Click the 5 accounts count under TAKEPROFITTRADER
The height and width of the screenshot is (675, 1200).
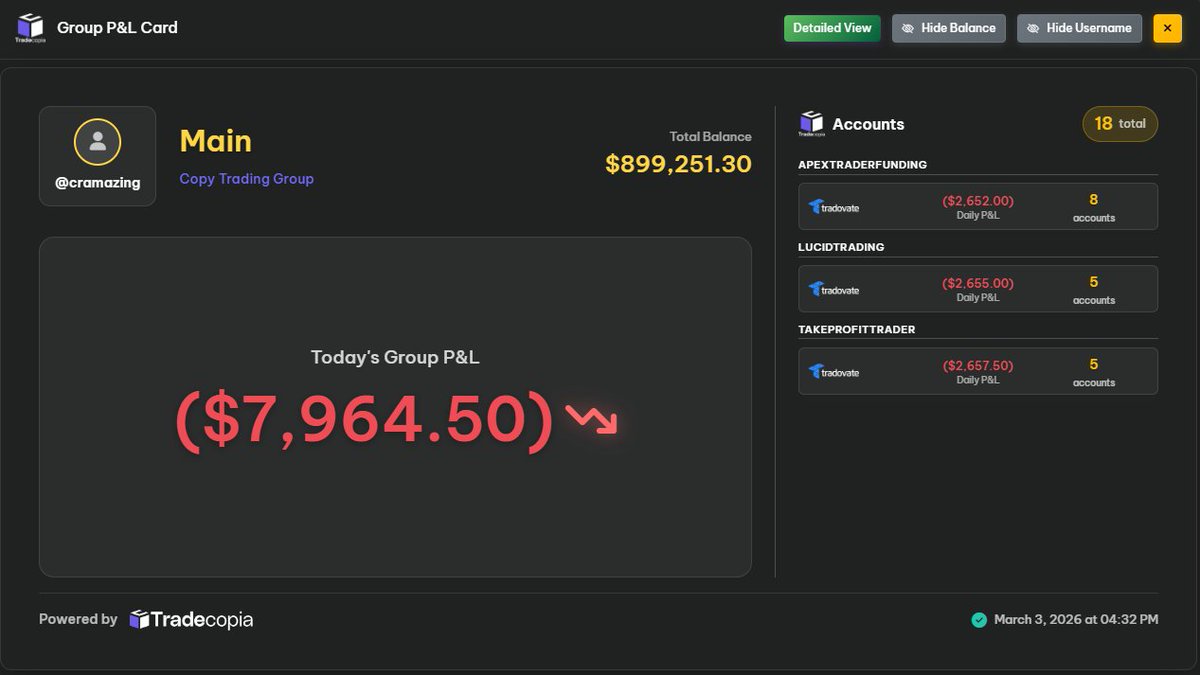1094,371
